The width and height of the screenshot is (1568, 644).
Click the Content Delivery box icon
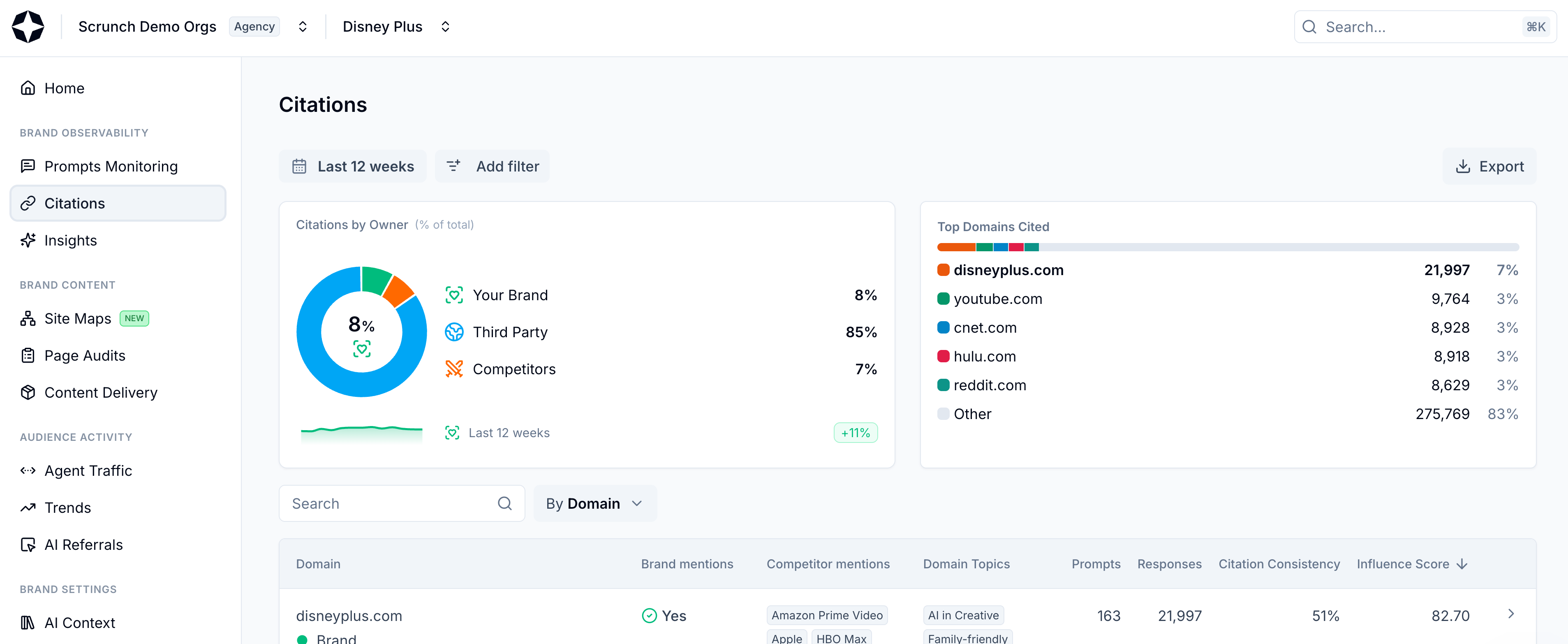tap(28, 393)
